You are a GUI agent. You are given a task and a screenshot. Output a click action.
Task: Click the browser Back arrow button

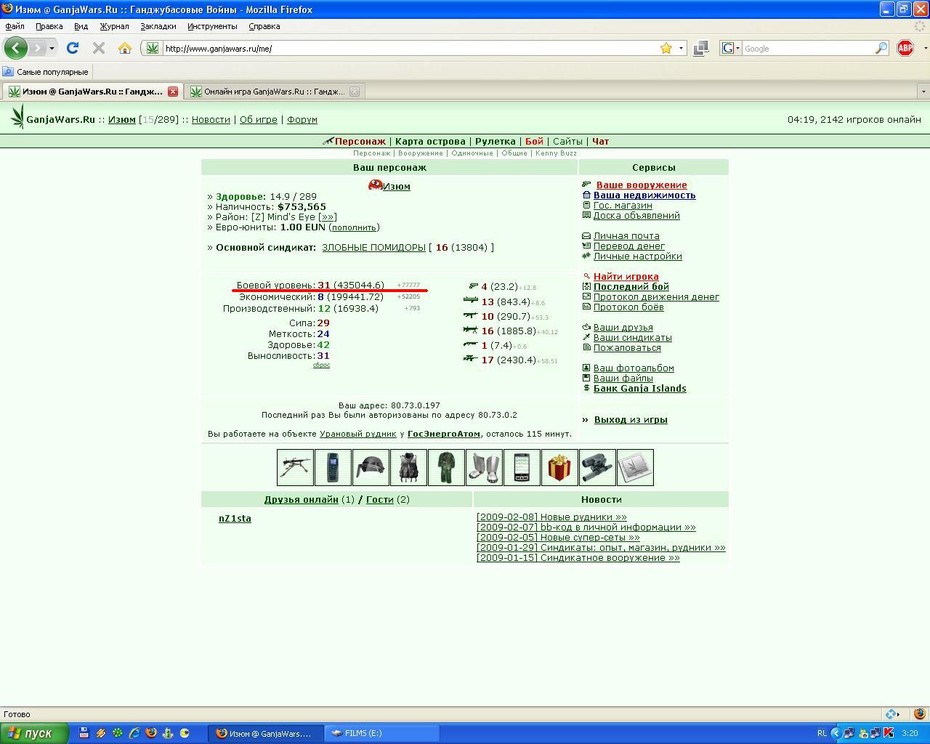16,48
